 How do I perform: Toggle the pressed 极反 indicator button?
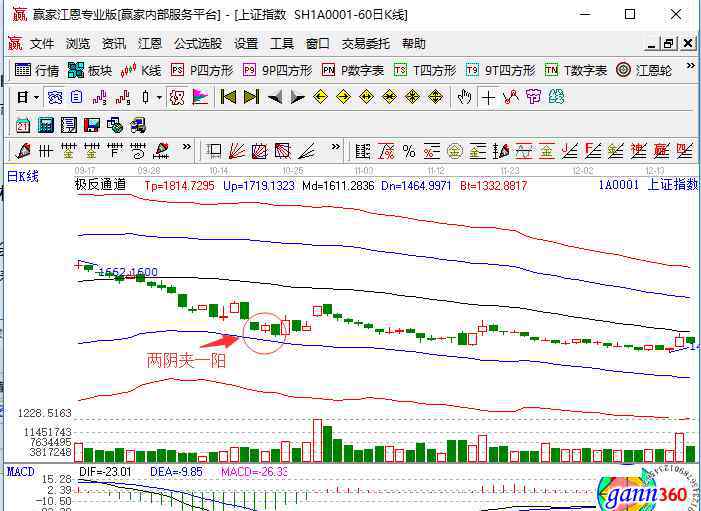177,97
